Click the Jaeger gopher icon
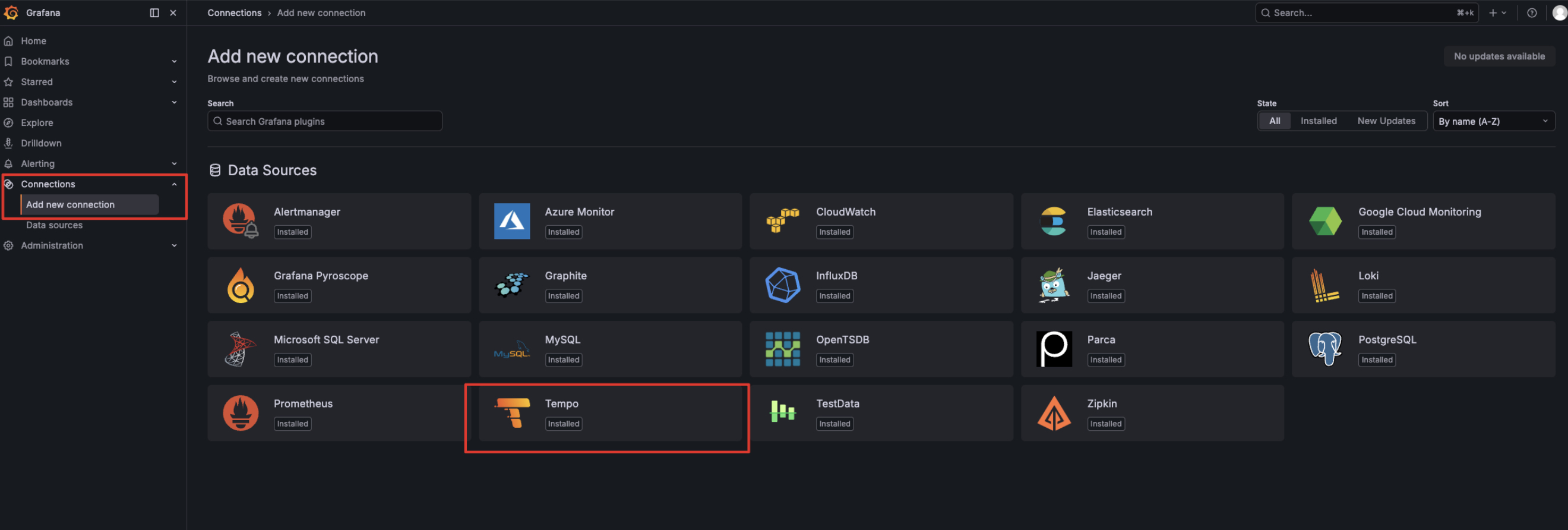Screen dimensions: 1568x530 [1054, 285]
